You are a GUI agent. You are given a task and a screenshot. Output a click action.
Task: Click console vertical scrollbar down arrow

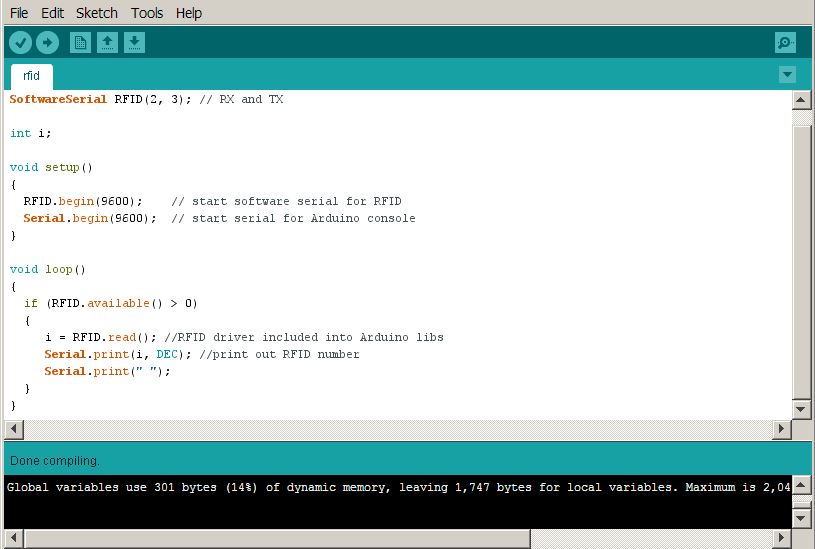(800, 518)
